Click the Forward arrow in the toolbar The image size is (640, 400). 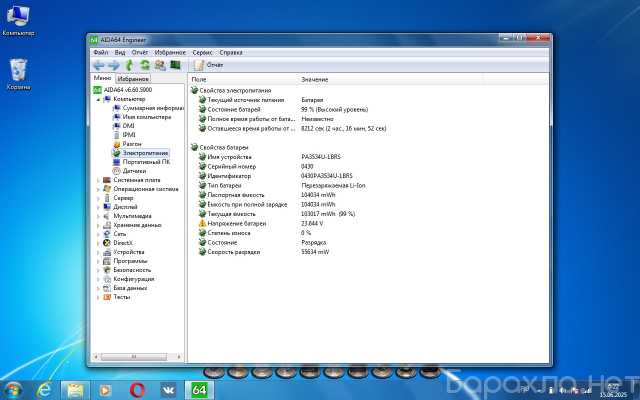[x=113, y=65]
